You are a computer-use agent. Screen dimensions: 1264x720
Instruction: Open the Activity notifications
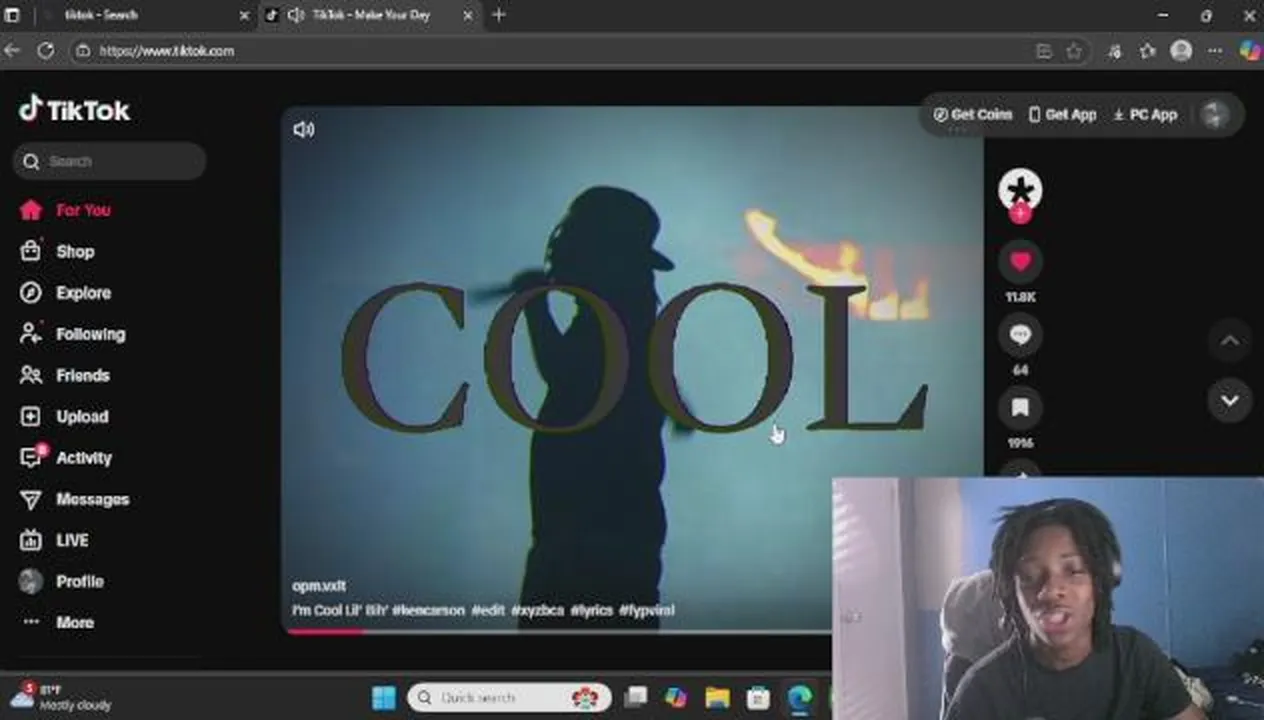point(65,457)
